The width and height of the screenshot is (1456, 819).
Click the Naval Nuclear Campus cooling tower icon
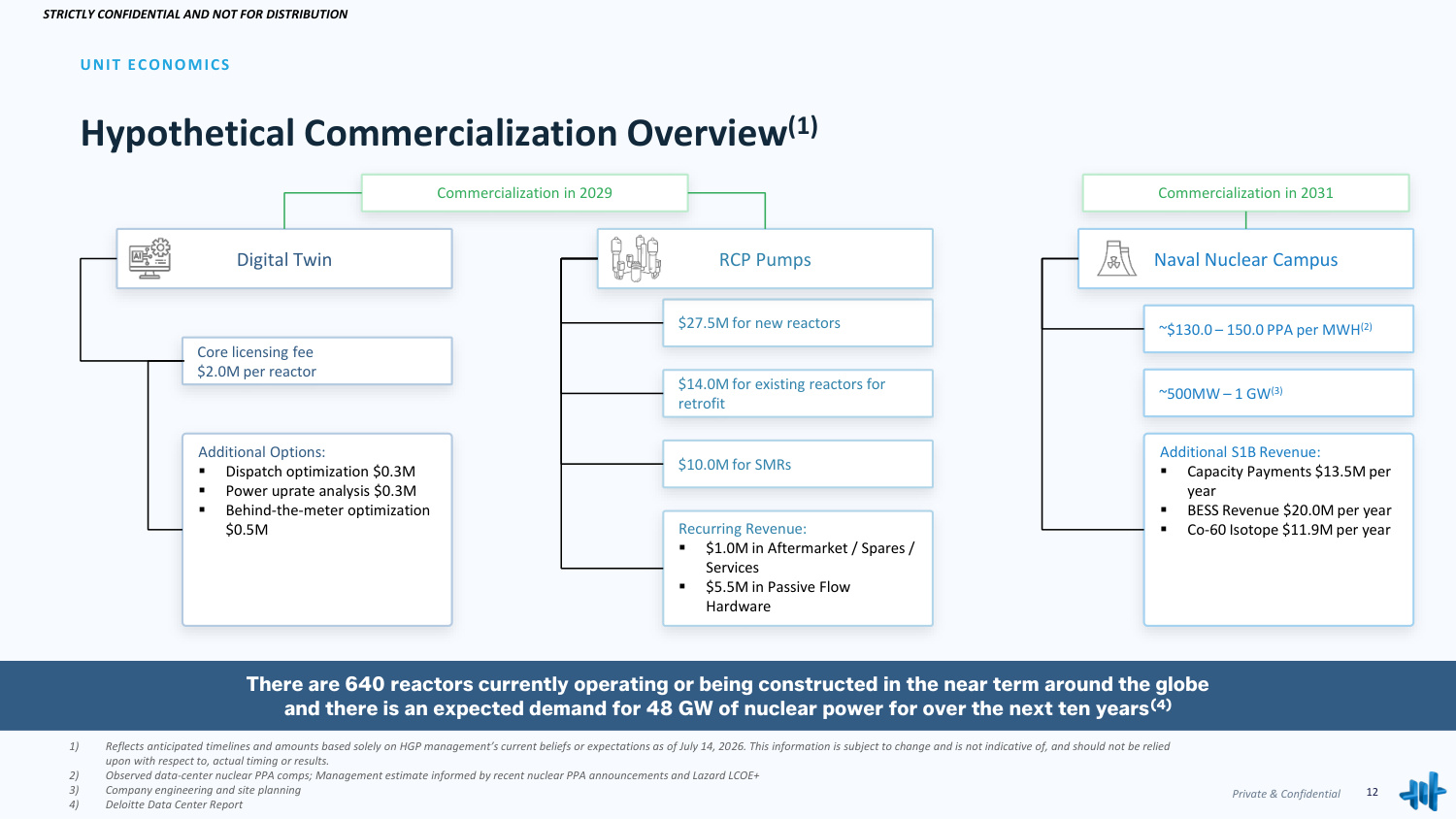tap(1116, 259)
